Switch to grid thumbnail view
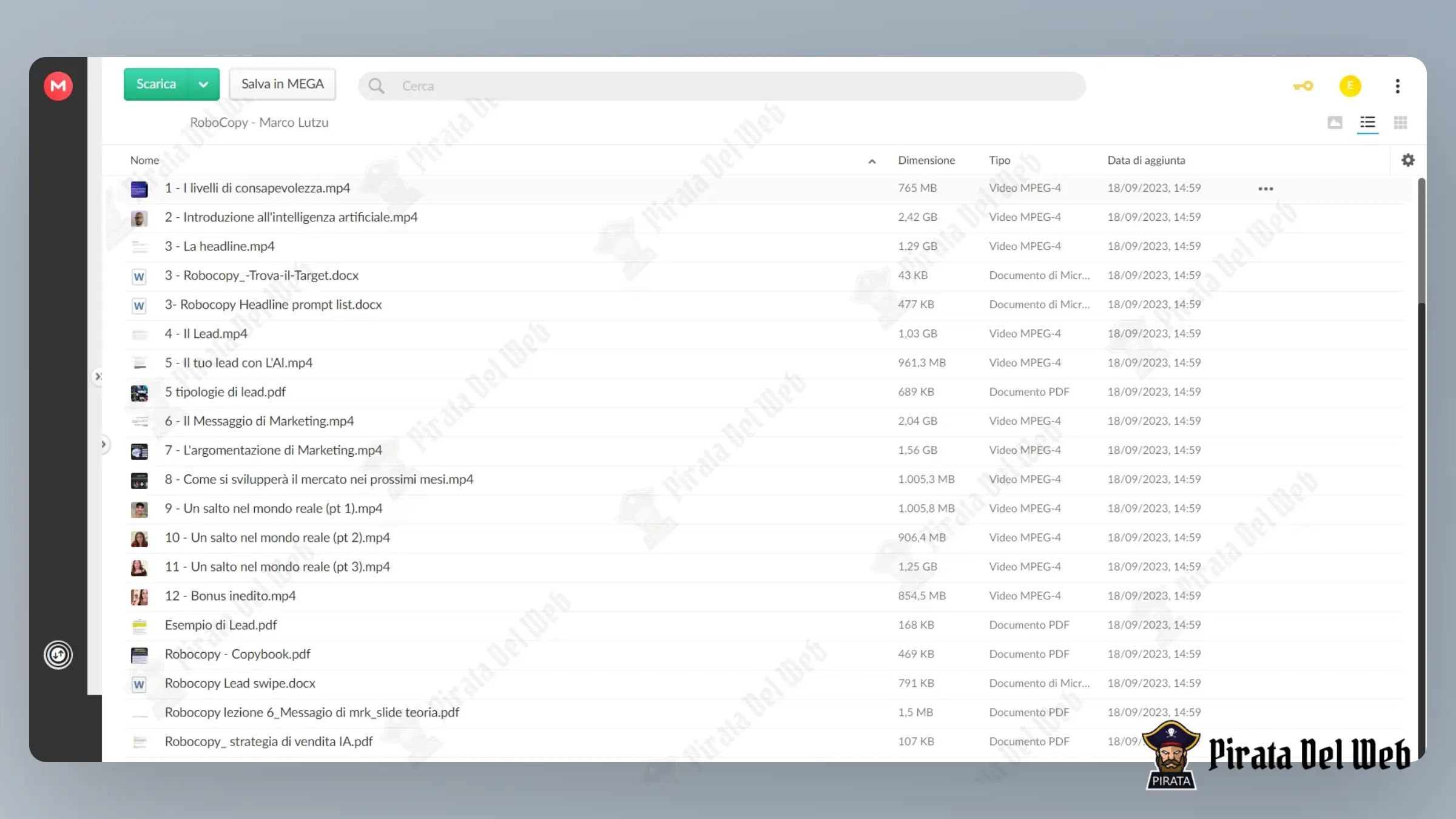This screenshot has width=1456, height=819. 1401,123
